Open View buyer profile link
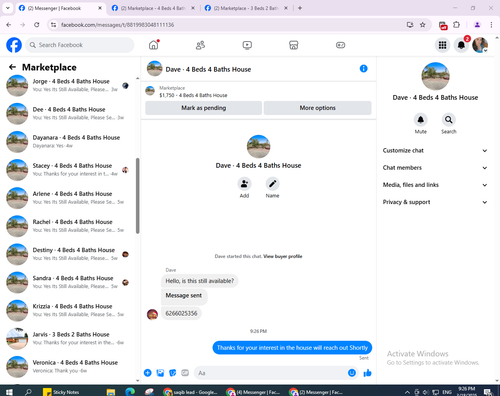500x396 pixels. pyautogui.click(x=283, y=256)
